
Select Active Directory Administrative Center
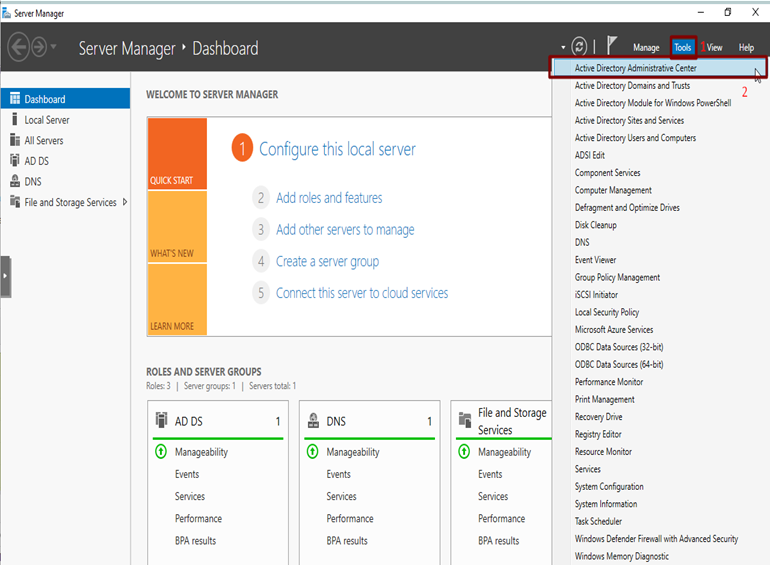(x=658, y=68)
